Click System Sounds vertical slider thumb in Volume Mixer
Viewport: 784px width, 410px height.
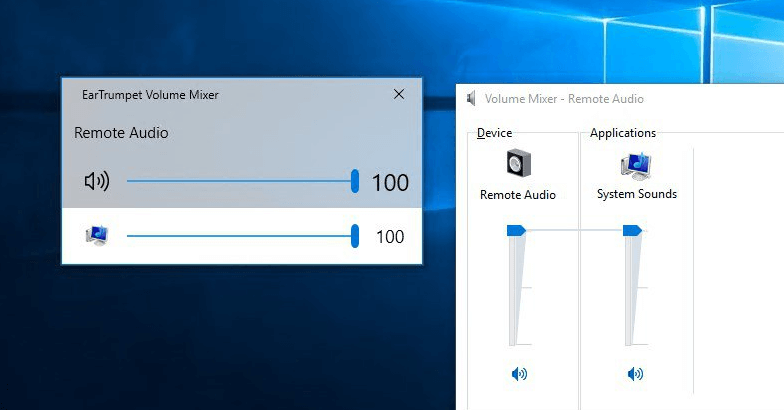(x=632, y=230)
